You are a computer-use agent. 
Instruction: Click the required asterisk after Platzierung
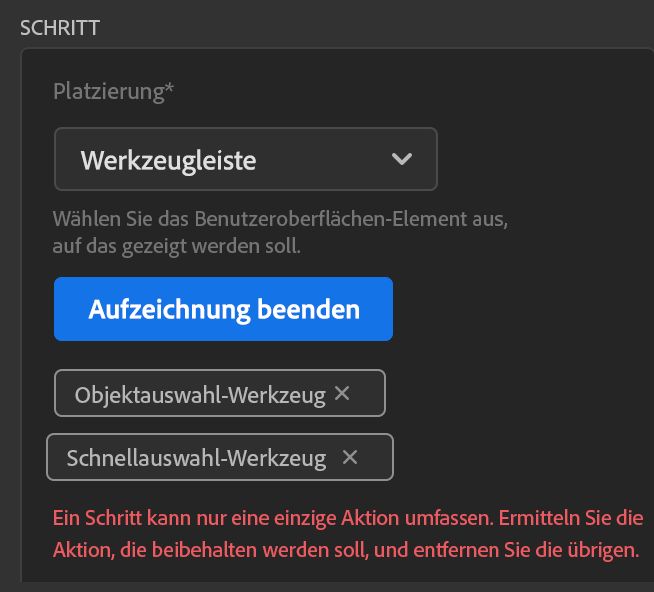pos(169,91)
